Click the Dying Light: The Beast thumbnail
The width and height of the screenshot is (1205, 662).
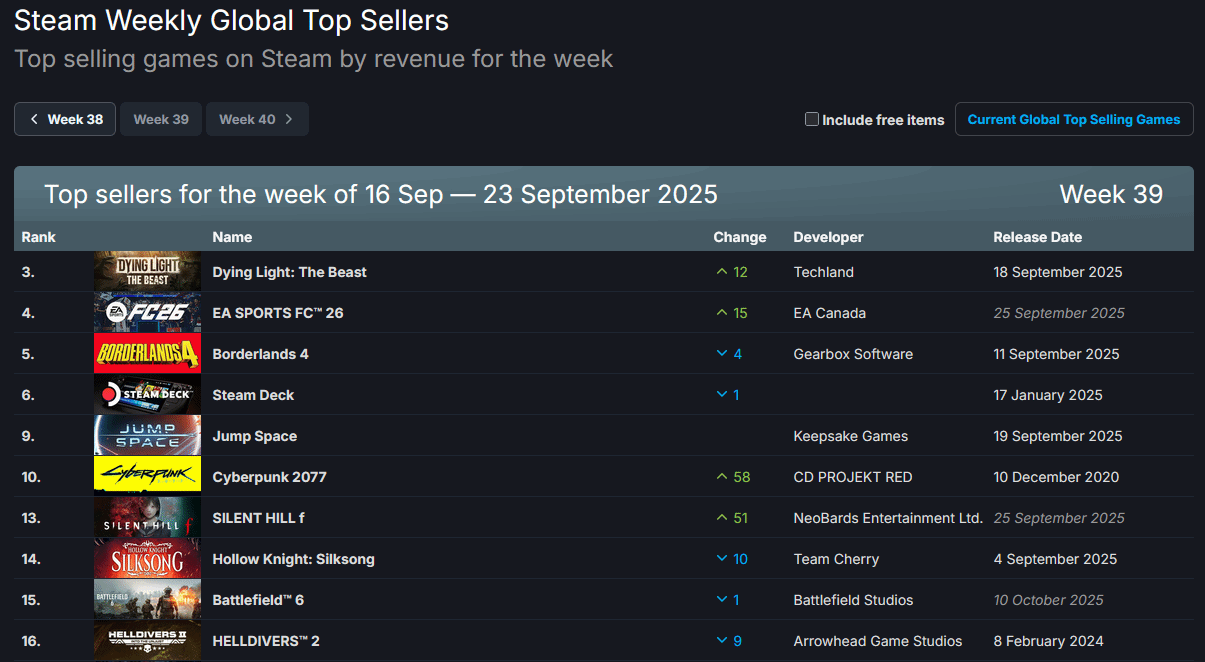coord(147,272)
